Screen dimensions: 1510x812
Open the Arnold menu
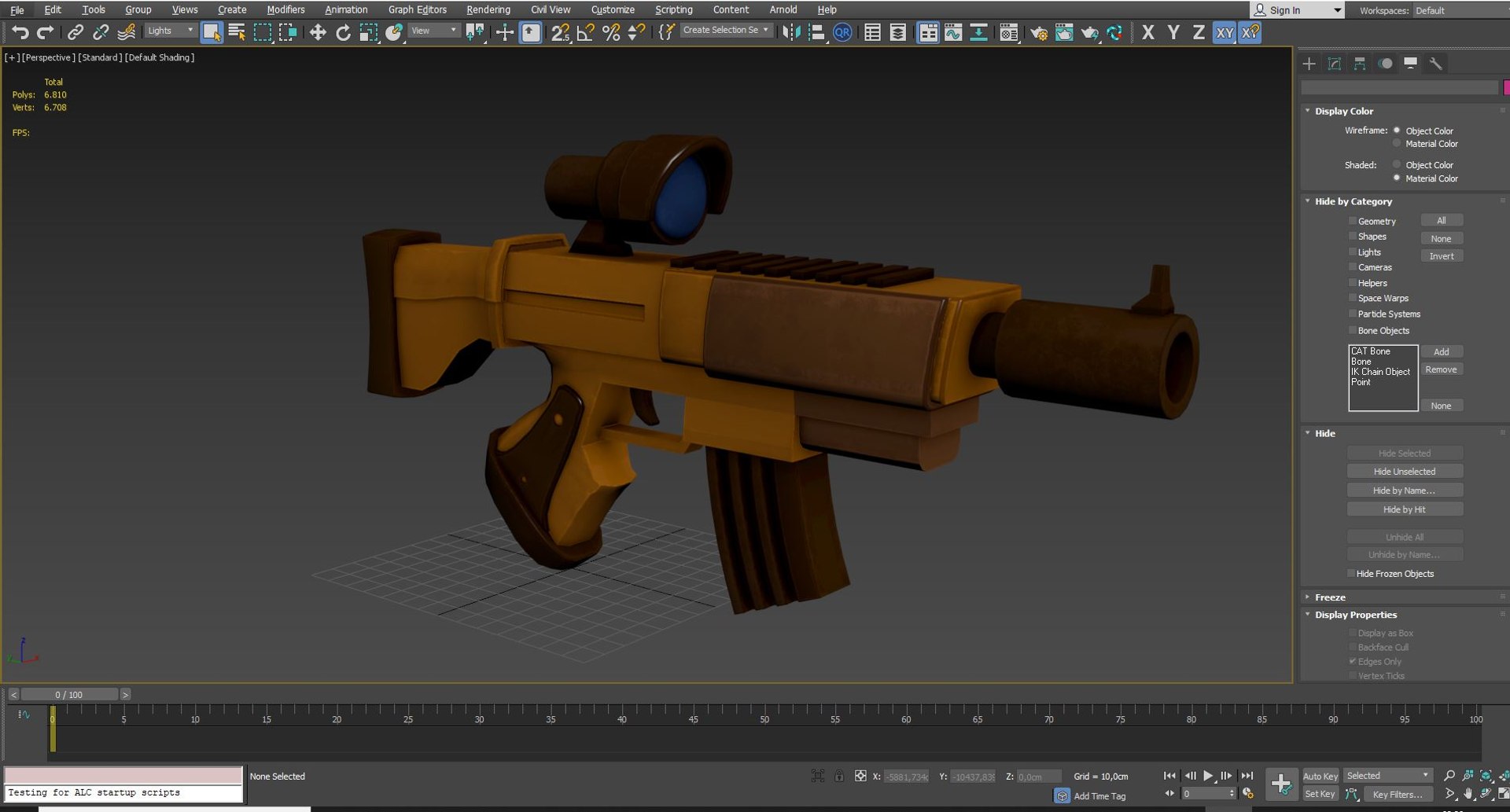783,9
